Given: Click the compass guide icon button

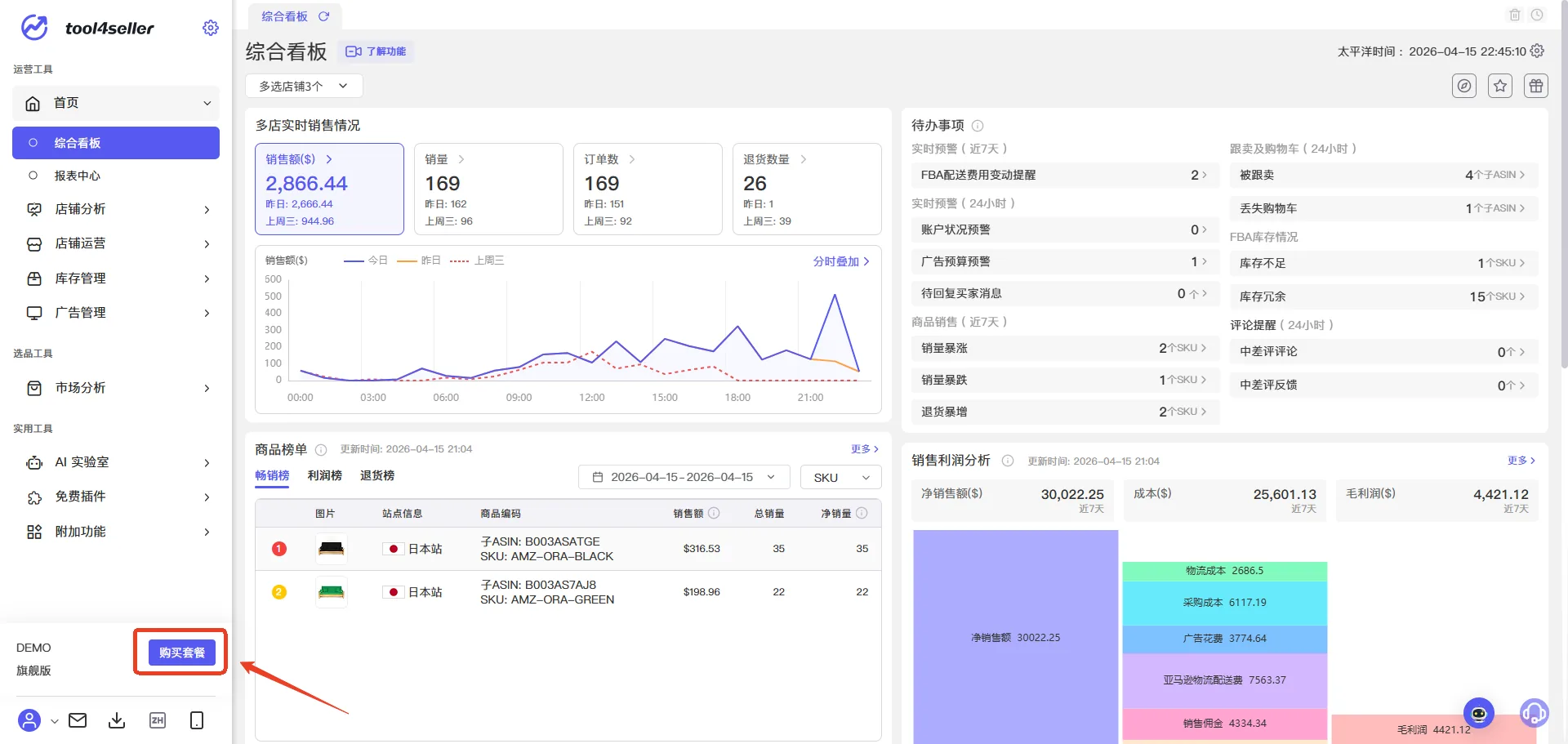Looking at the screenshot, I should pyautogui.click(x=1464, y=86).
